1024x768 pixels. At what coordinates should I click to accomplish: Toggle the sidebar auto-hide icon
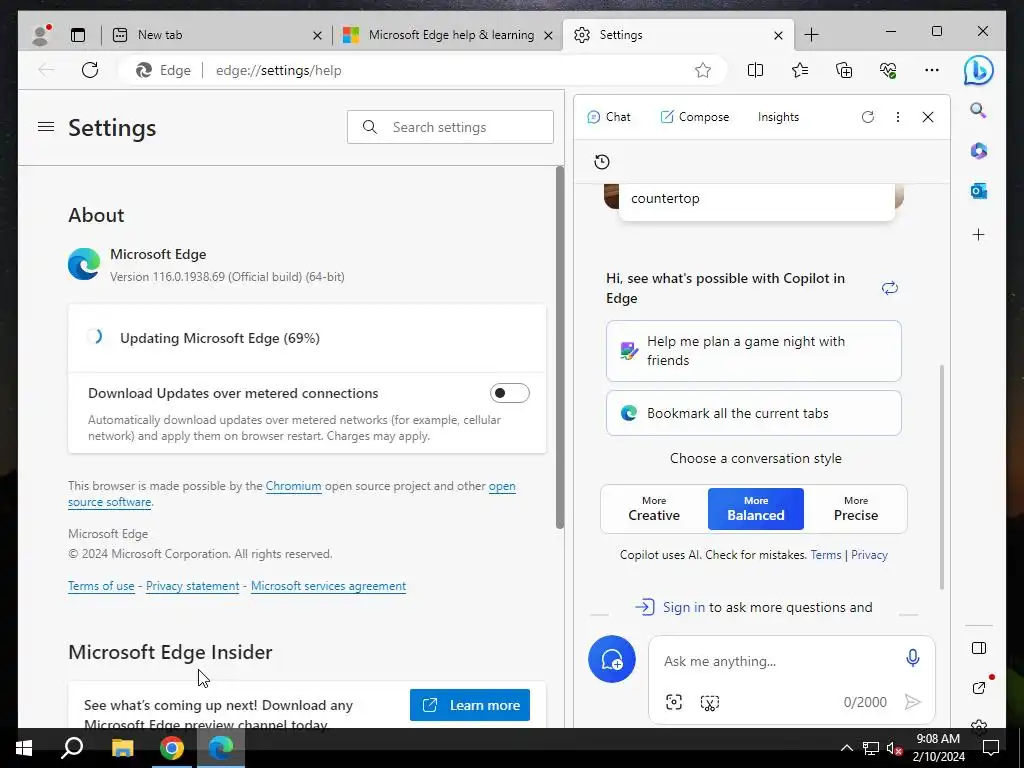(x=978, y=648)
